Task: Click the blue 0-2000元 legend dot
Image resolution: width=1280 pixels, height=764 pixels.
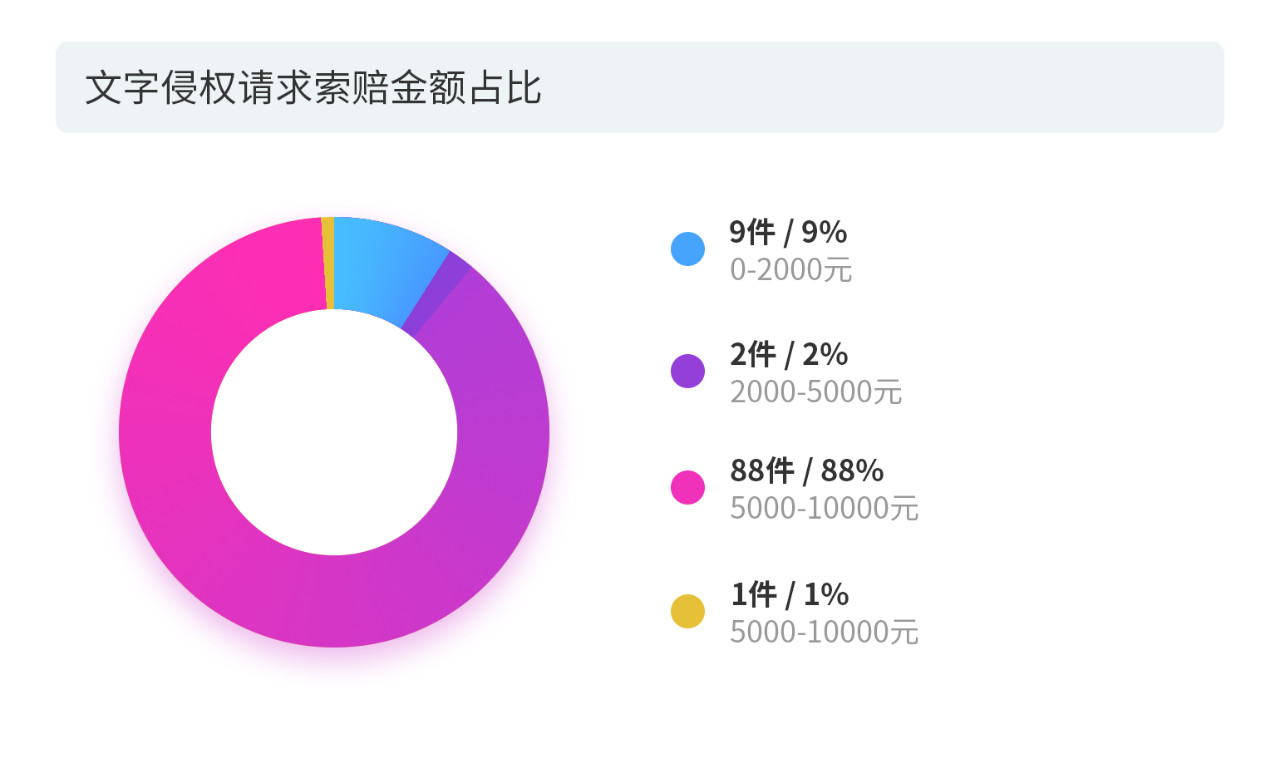Action: (688, 249)
